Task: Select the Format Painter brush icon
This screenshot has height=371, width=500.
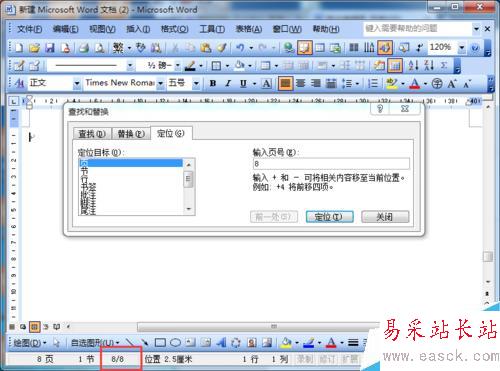Action: [x=221, y=48]
